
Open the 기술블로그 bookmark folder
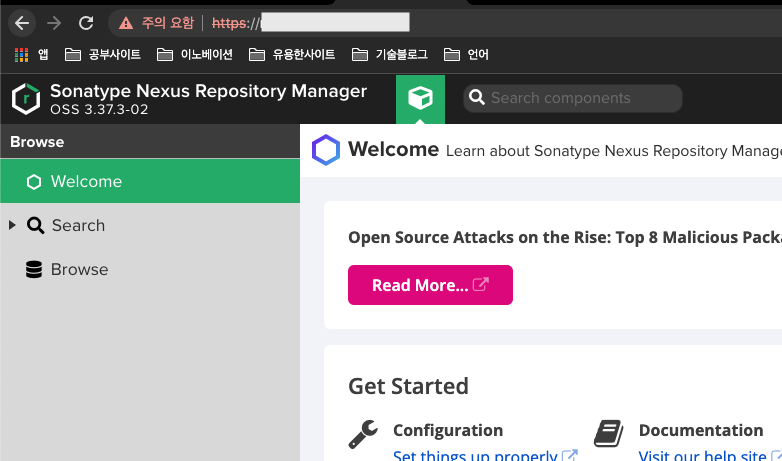[x=390, y=54]
